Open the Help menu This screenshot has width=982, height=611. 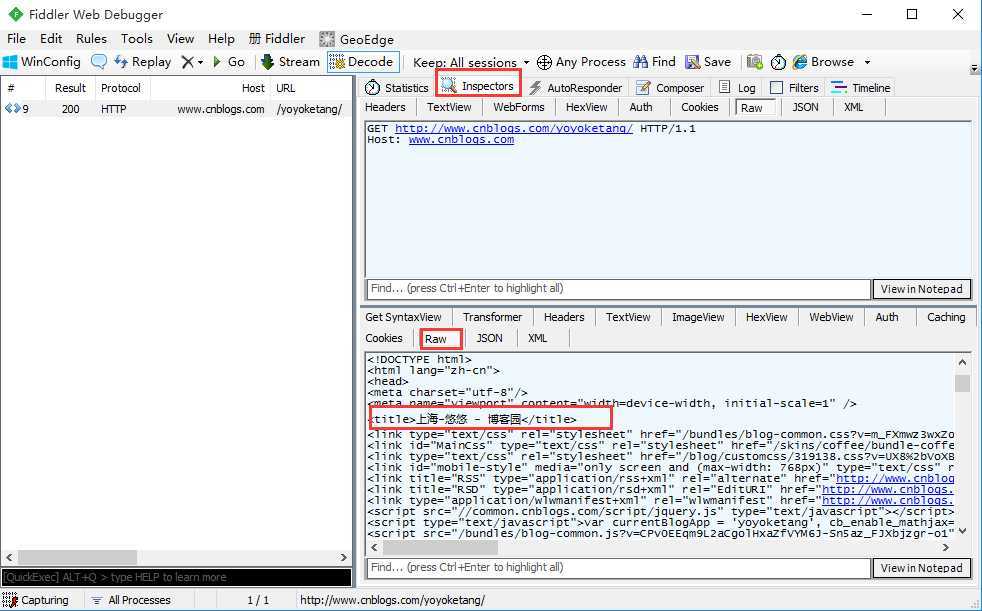[x=221, y=39]
